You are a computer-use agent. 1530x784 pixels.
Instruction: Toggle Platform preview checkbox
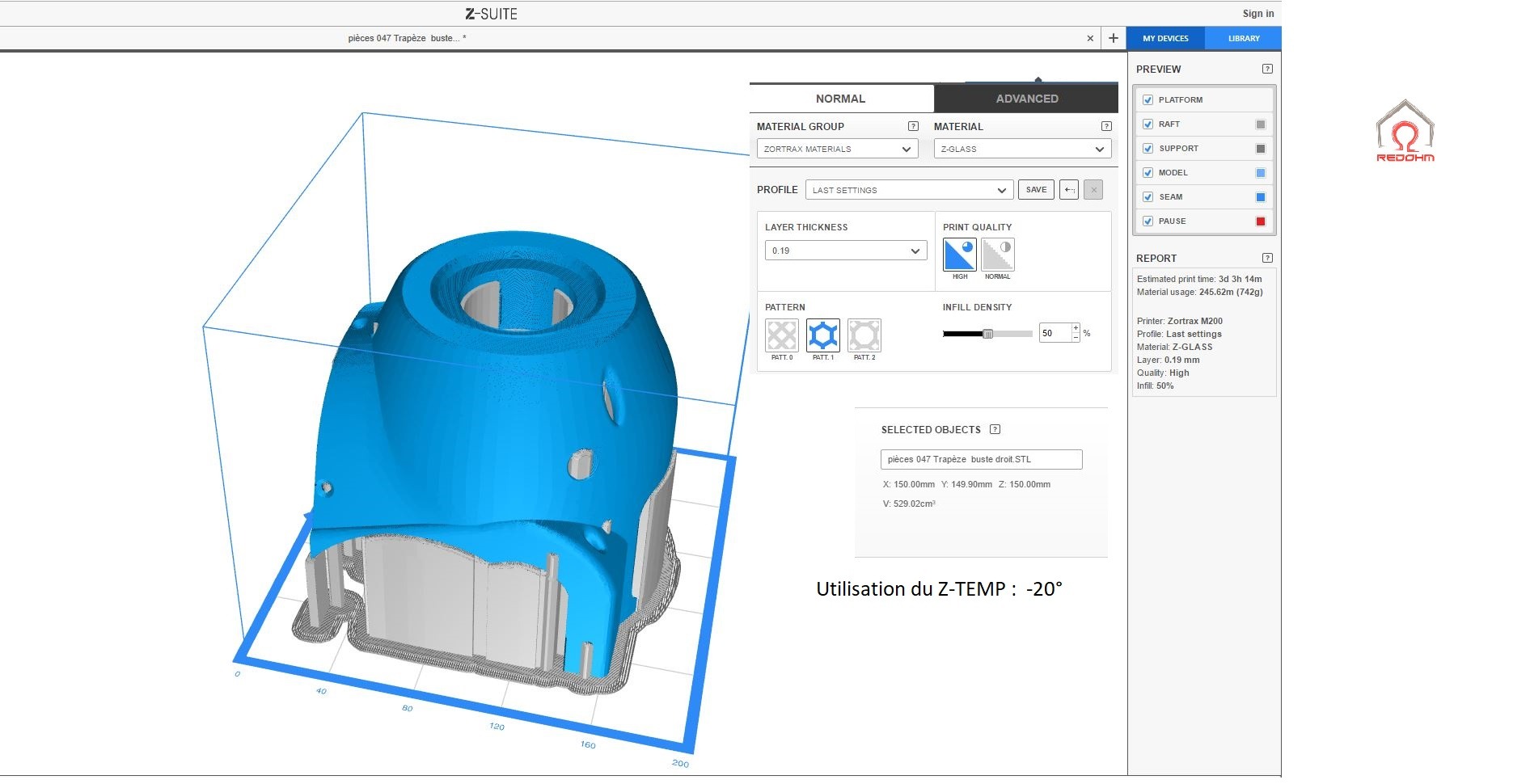[x=1147, y=100]
